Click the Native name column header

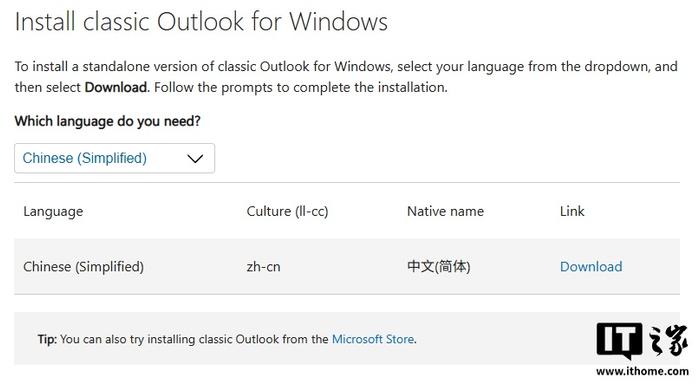click(445, 211)
